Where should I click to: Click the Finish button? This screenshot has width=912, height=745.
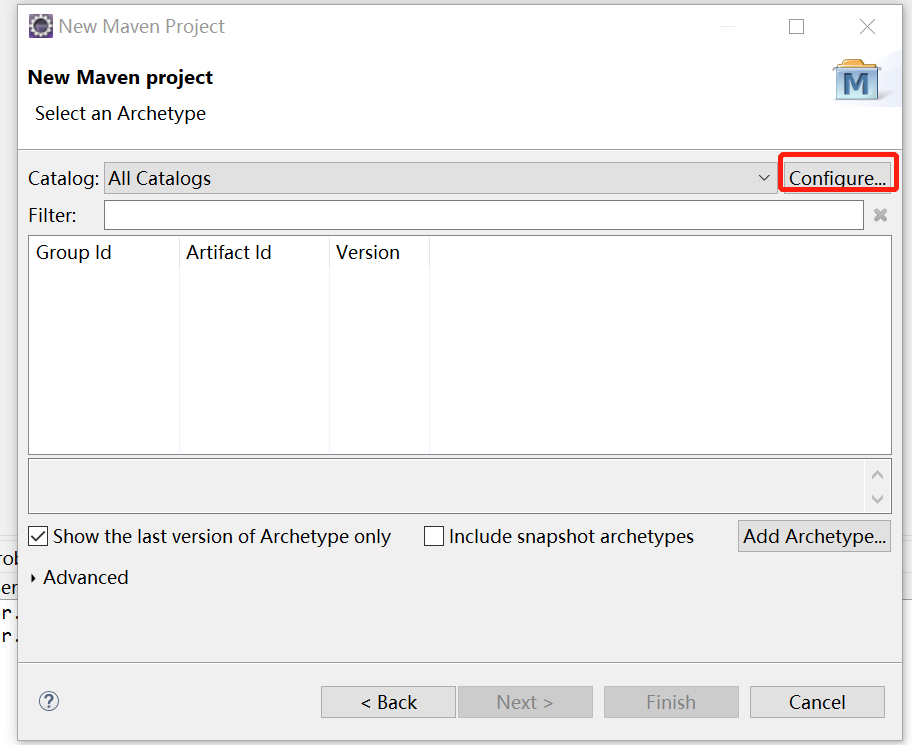point(671,702)
